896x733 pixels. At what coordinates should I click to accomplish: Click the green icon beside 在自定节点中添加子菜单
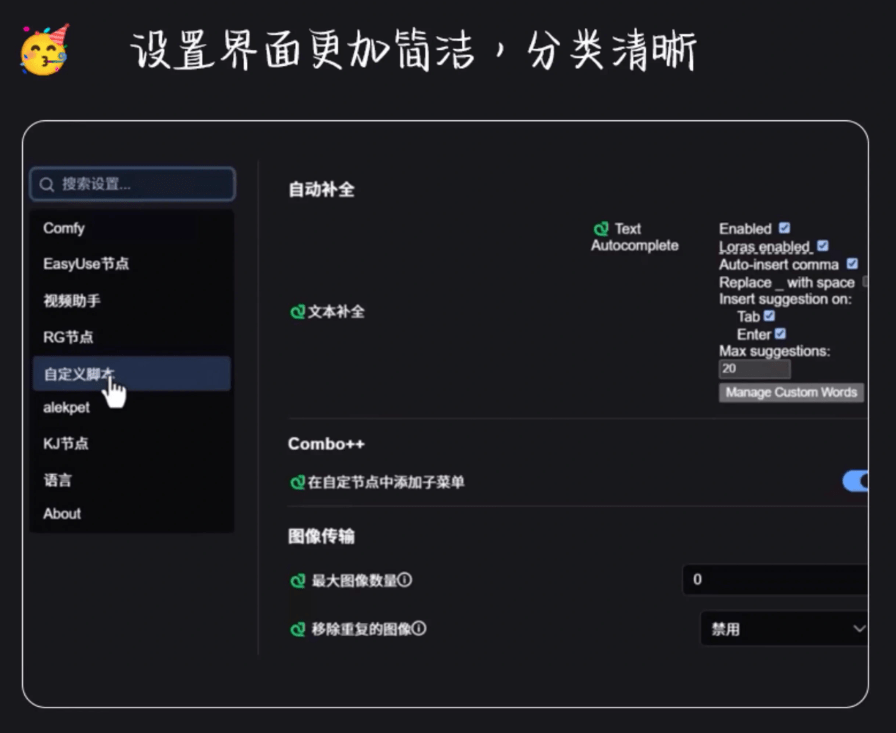click(297, 481)
